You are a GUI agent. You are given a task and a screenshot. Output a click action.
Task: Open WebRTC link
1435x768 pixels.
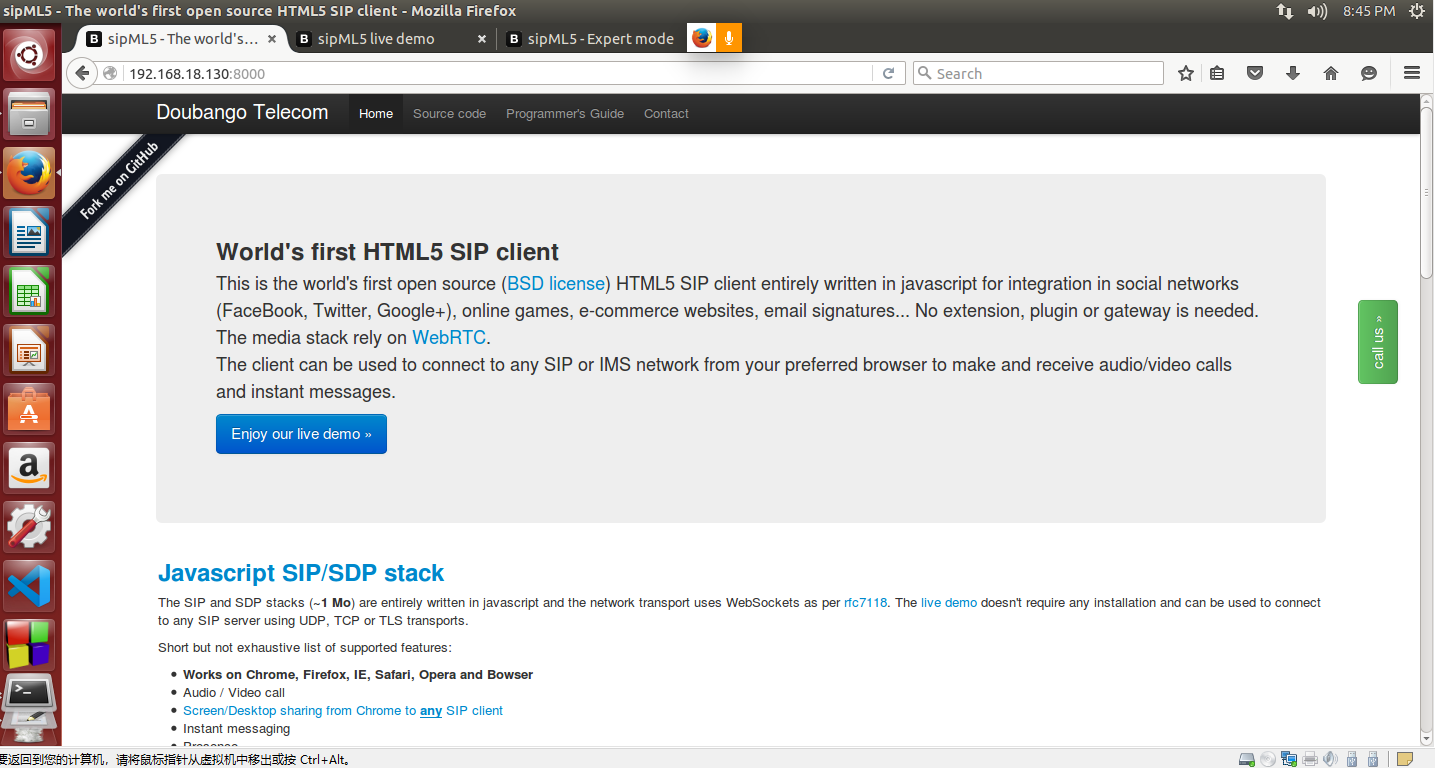pos(448,338)
